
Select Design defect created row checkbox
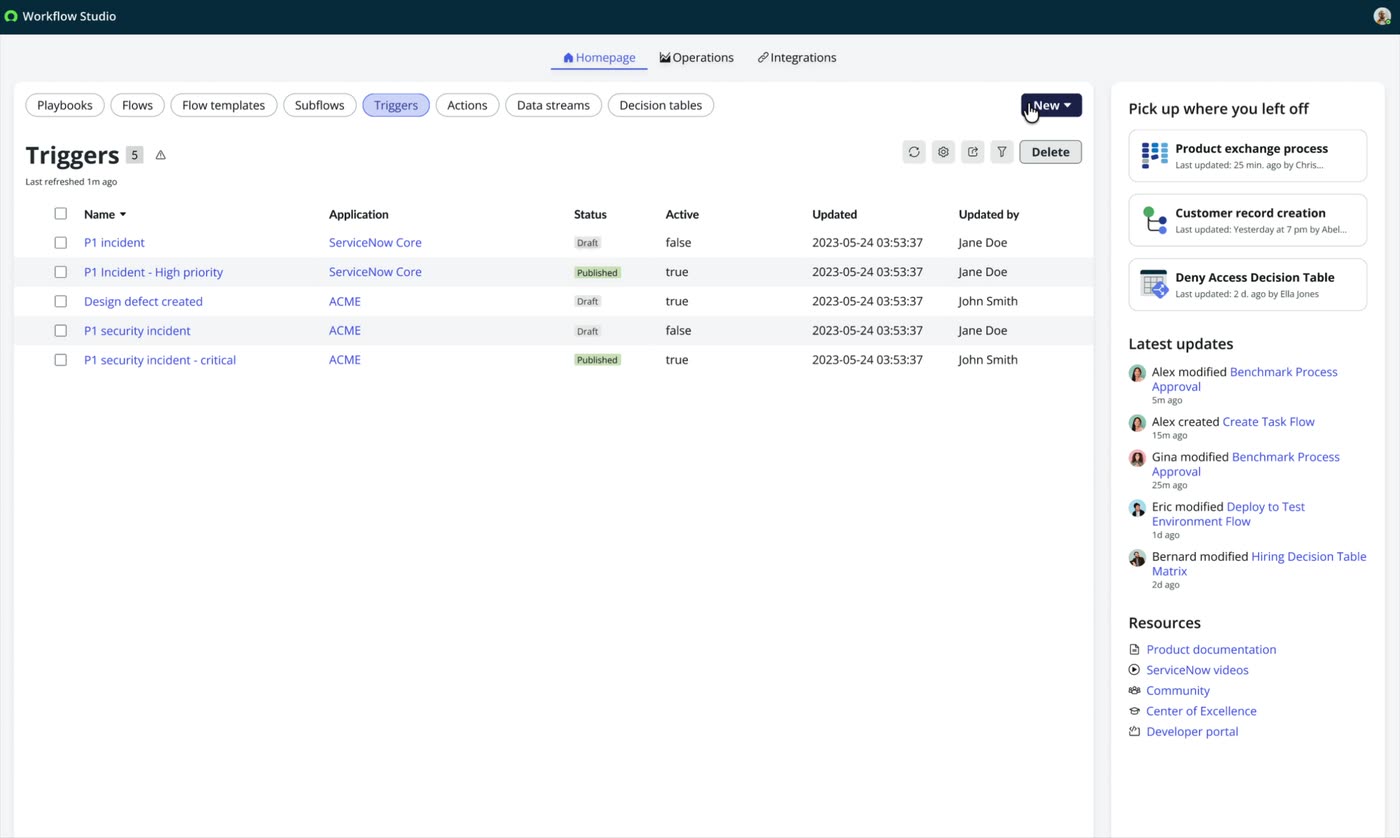pyautogui.click(x=61, y=301)
